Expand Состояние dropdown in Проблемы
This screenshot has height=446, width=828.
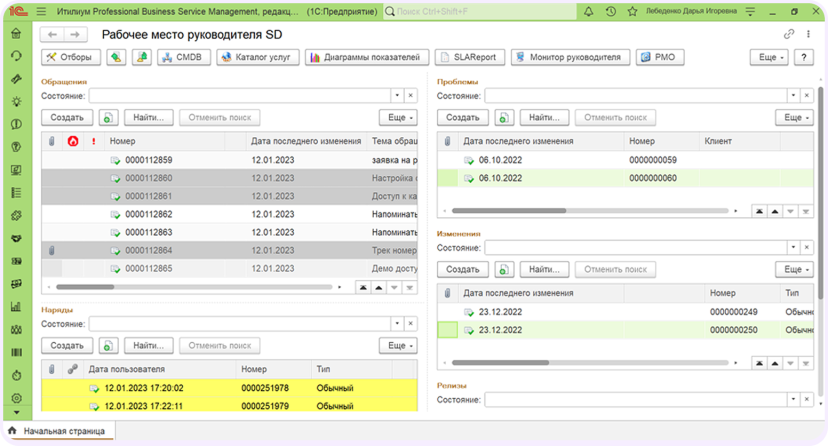click(x=793, y=96)
